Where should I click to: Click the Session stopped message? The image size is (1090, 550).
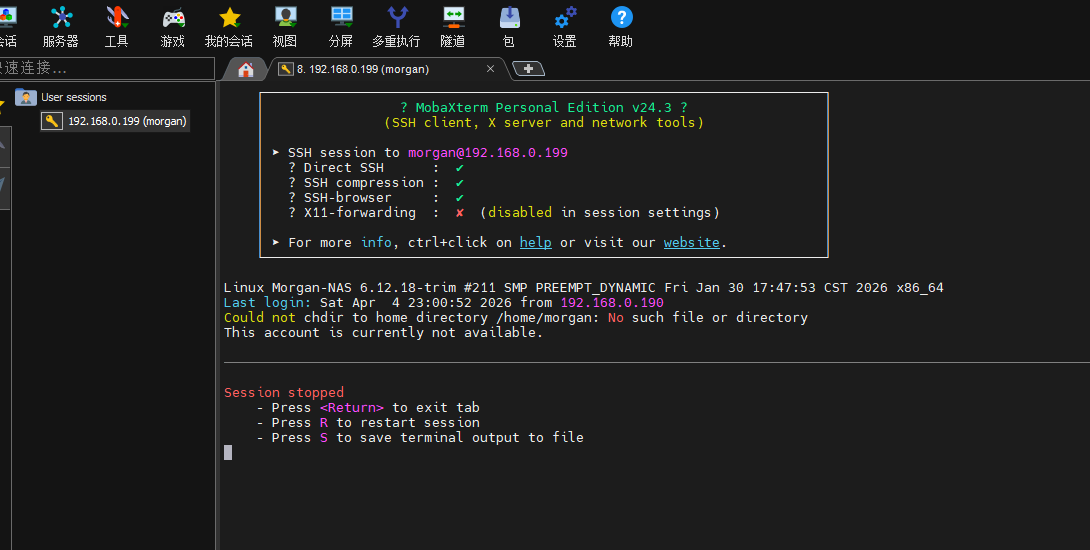coord(284,393)
